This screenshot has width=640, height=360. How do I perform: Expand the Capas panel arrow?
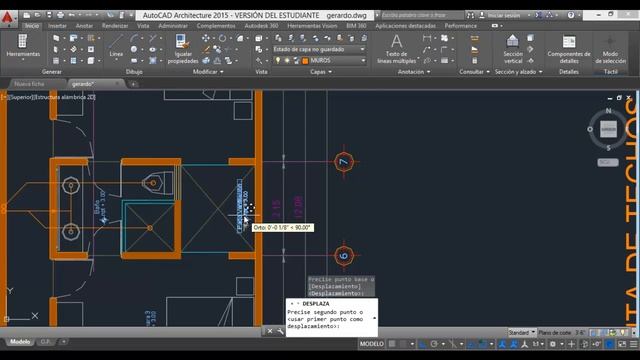330,72
